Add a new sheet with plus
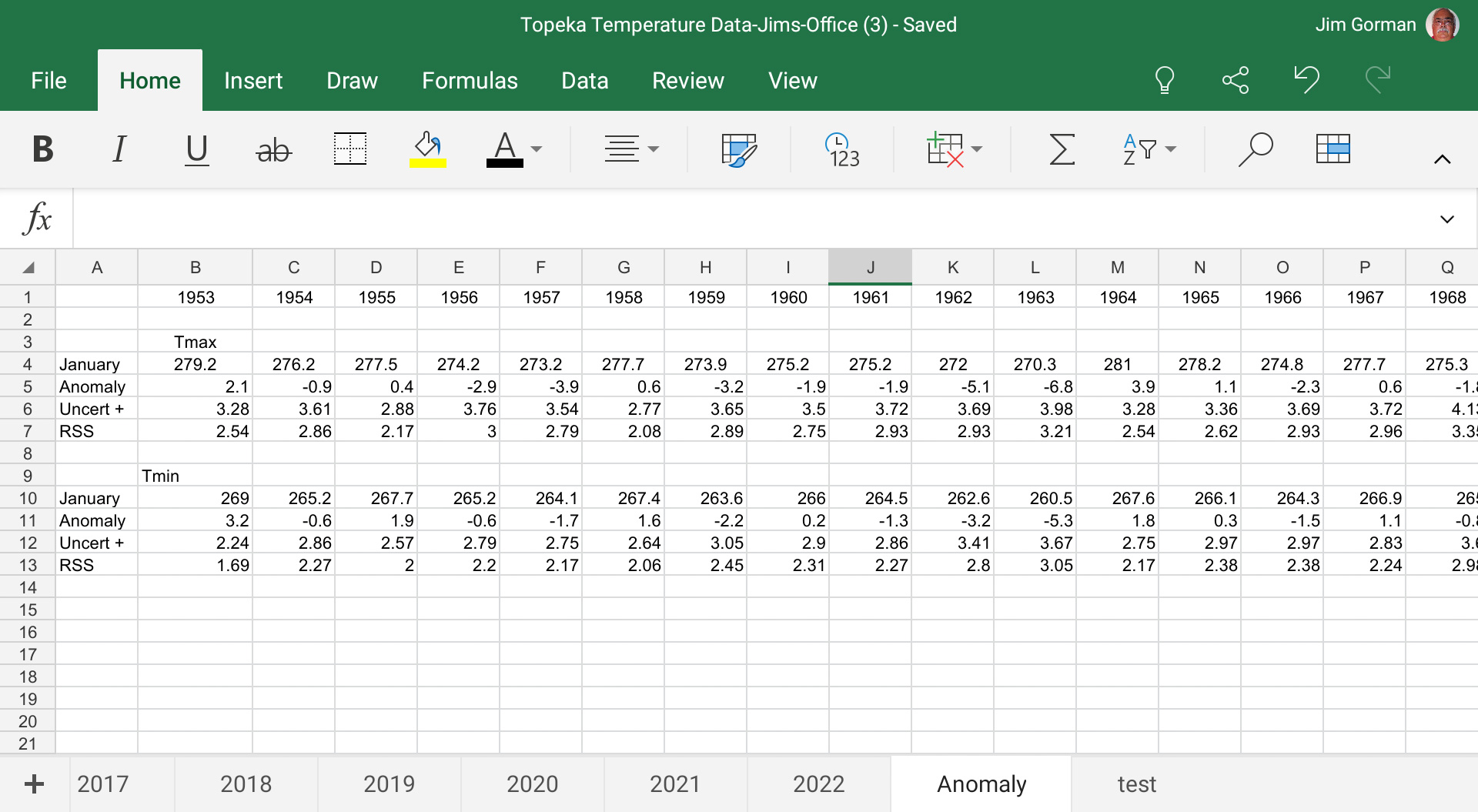Image resolution: width=1478 pixels, height=812 pixels. (34, 784)
